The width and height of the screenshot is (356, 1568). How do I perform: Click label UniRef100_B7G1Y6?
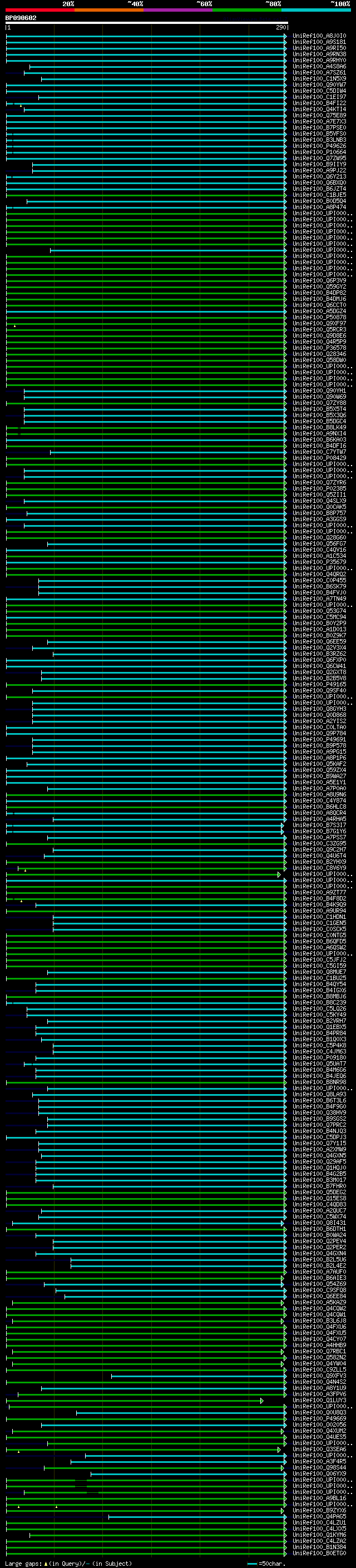click(x=319, y=832)
